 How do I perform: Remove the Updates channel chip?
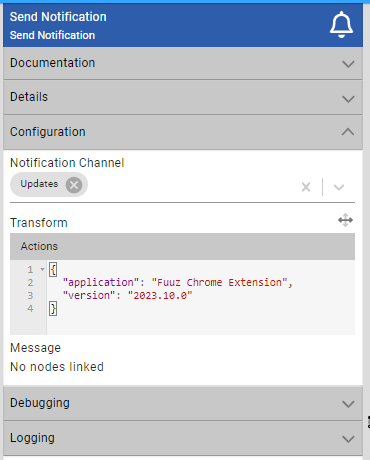coord(74,185)
